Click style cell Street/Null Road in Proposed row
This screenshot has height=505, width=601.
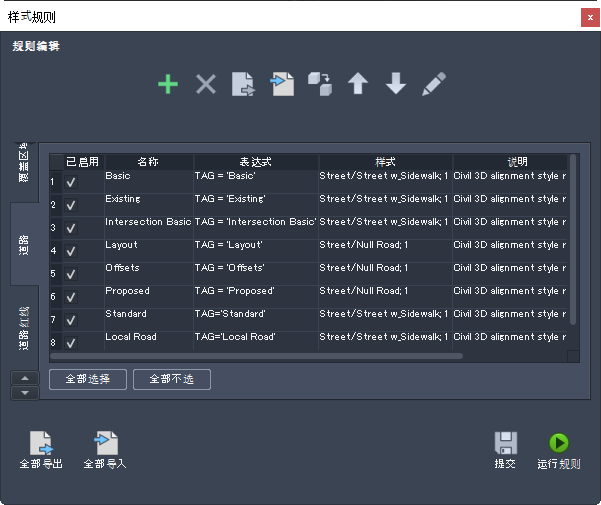point(385,297)
